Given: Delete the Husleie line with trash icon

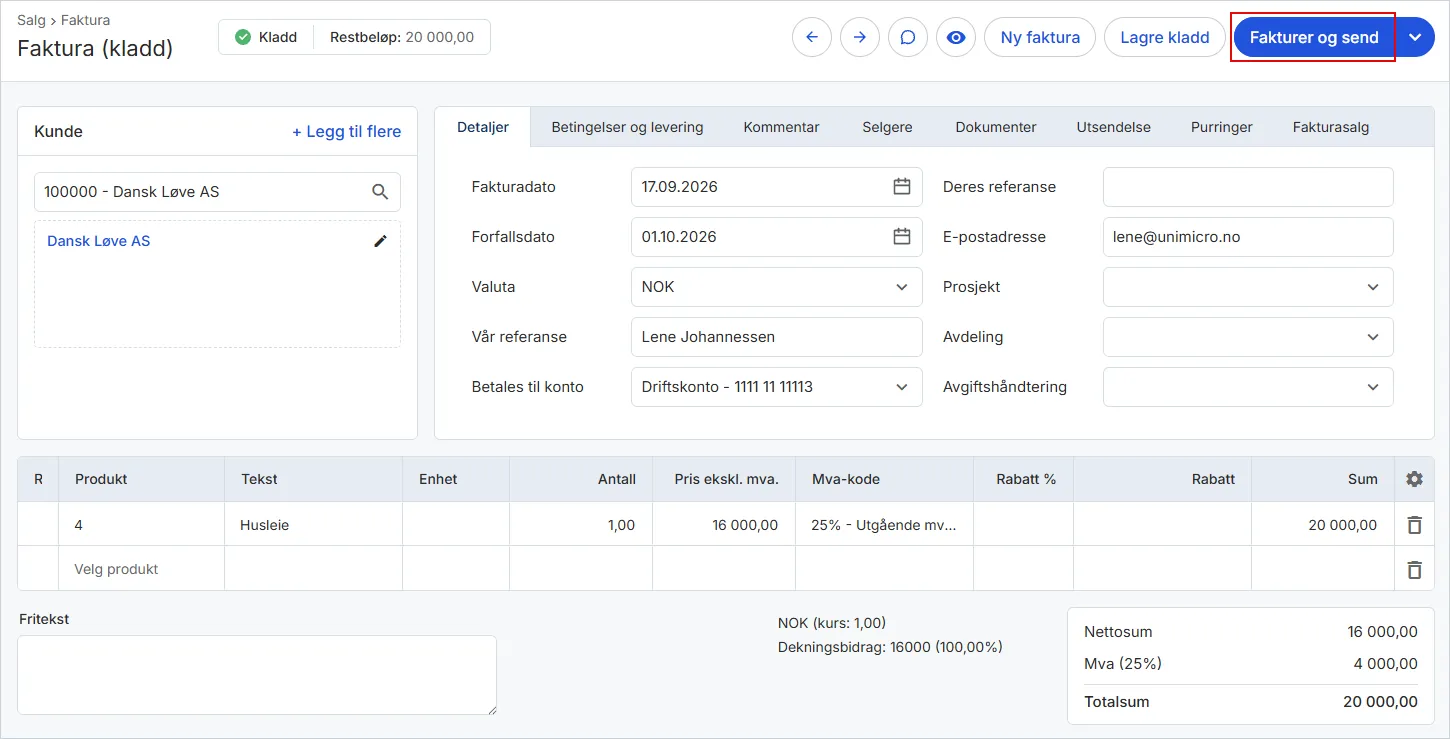Looking at the screenshot, I should [x=1414, y=525].
